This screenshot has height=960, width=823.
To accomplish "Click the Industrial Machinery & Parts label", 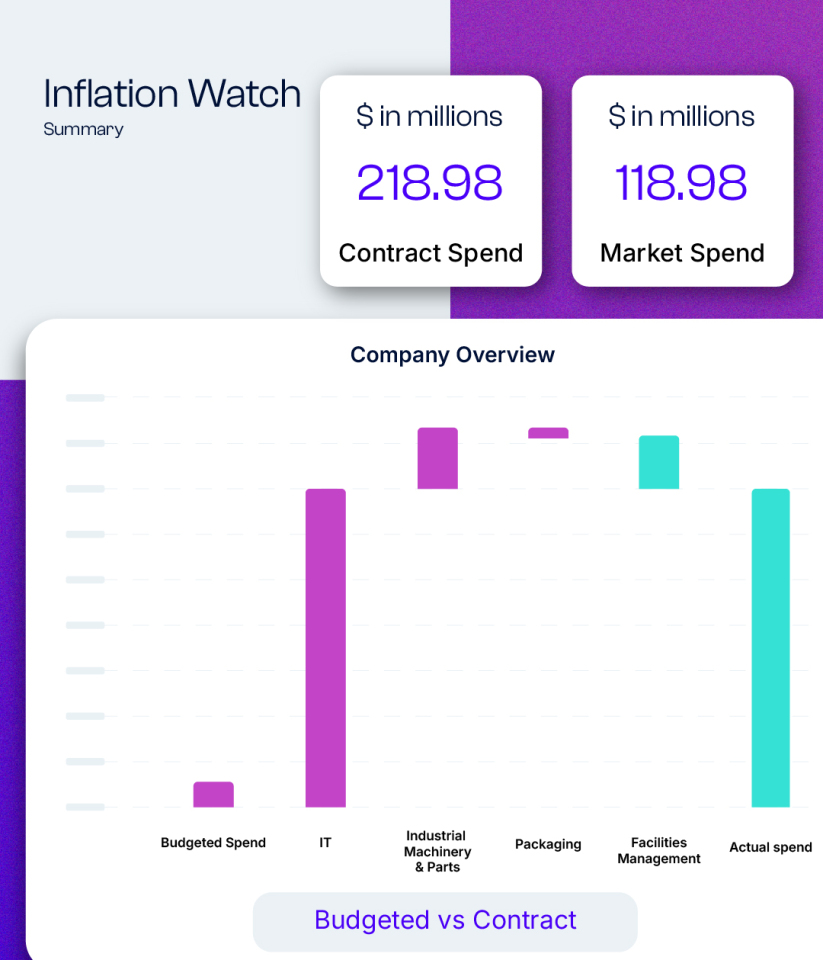I will click(x=437, y=851).
